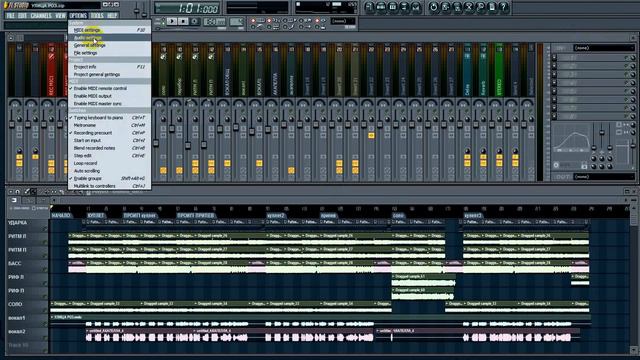This screenshot has width=640, height=360.
Task: Toggle Recording precount option
Action: point(109,133)
